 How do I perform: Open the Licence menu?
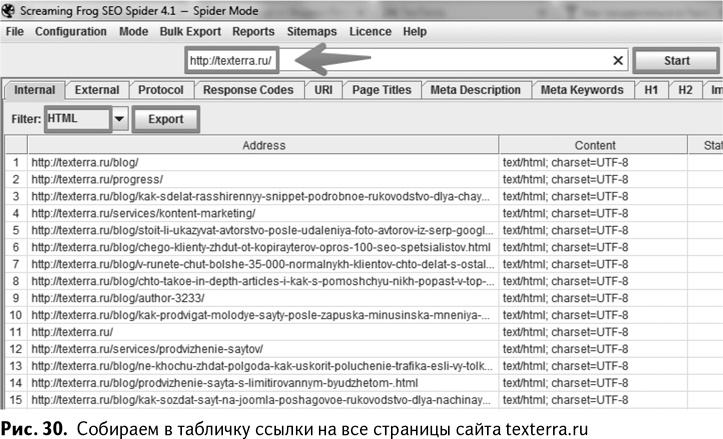[370, 32]
